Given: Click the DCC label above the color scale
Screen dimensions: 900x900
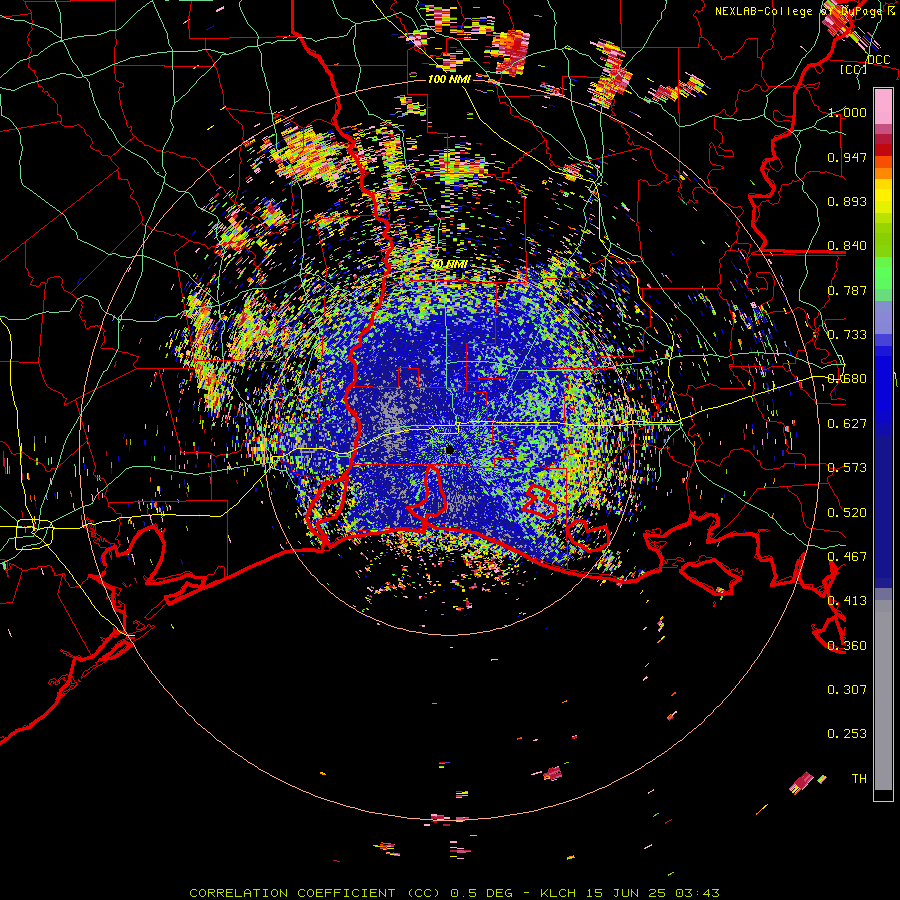Looking at the screenshot, I should pyautogui.click(x=878, y=60).
